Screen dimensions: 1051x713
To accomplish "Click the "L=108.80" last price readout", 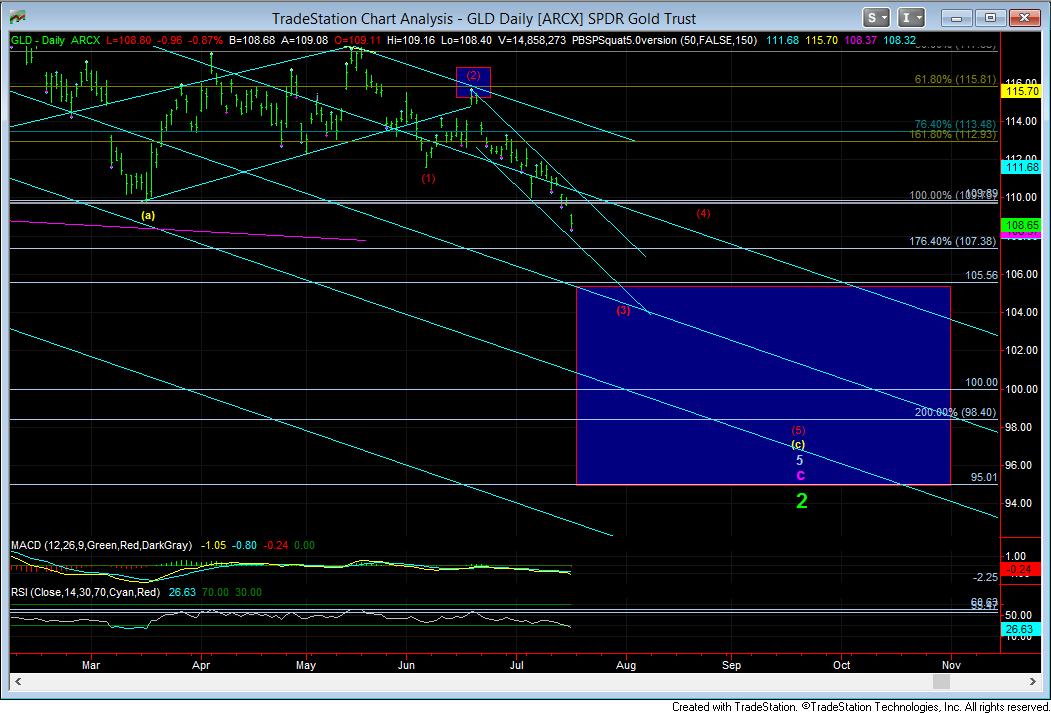I will (127, 40).
